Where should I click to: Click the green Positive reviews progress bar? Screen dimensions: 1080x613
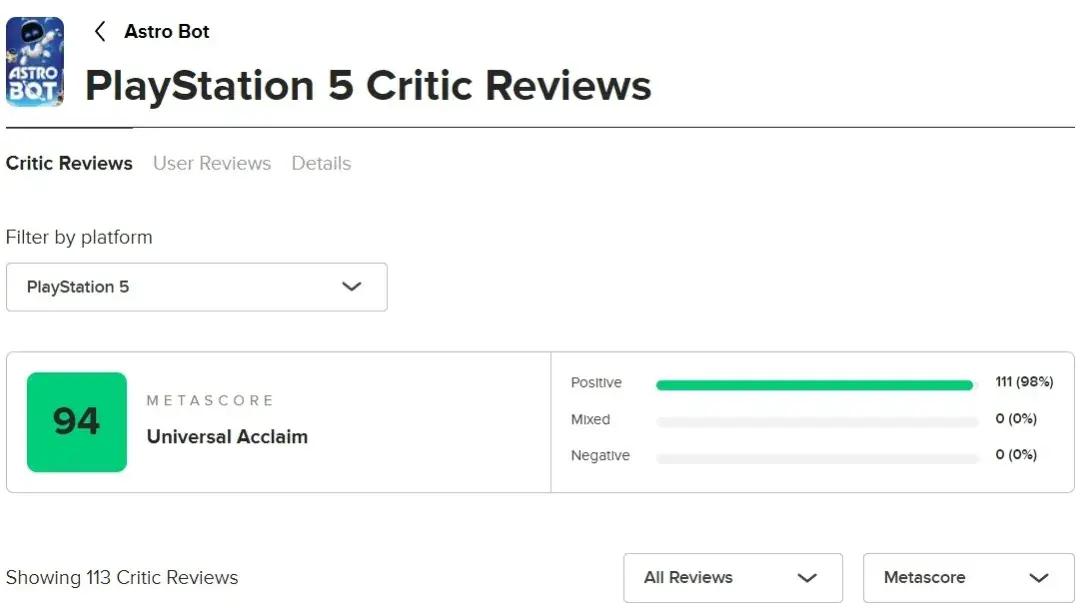[814, 385]
